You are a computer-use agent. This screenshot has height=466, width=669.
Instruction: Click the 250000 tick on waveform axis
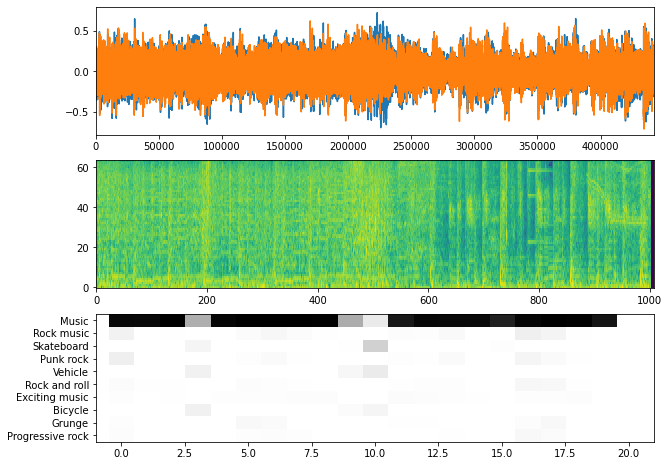(x=411, y=146)
